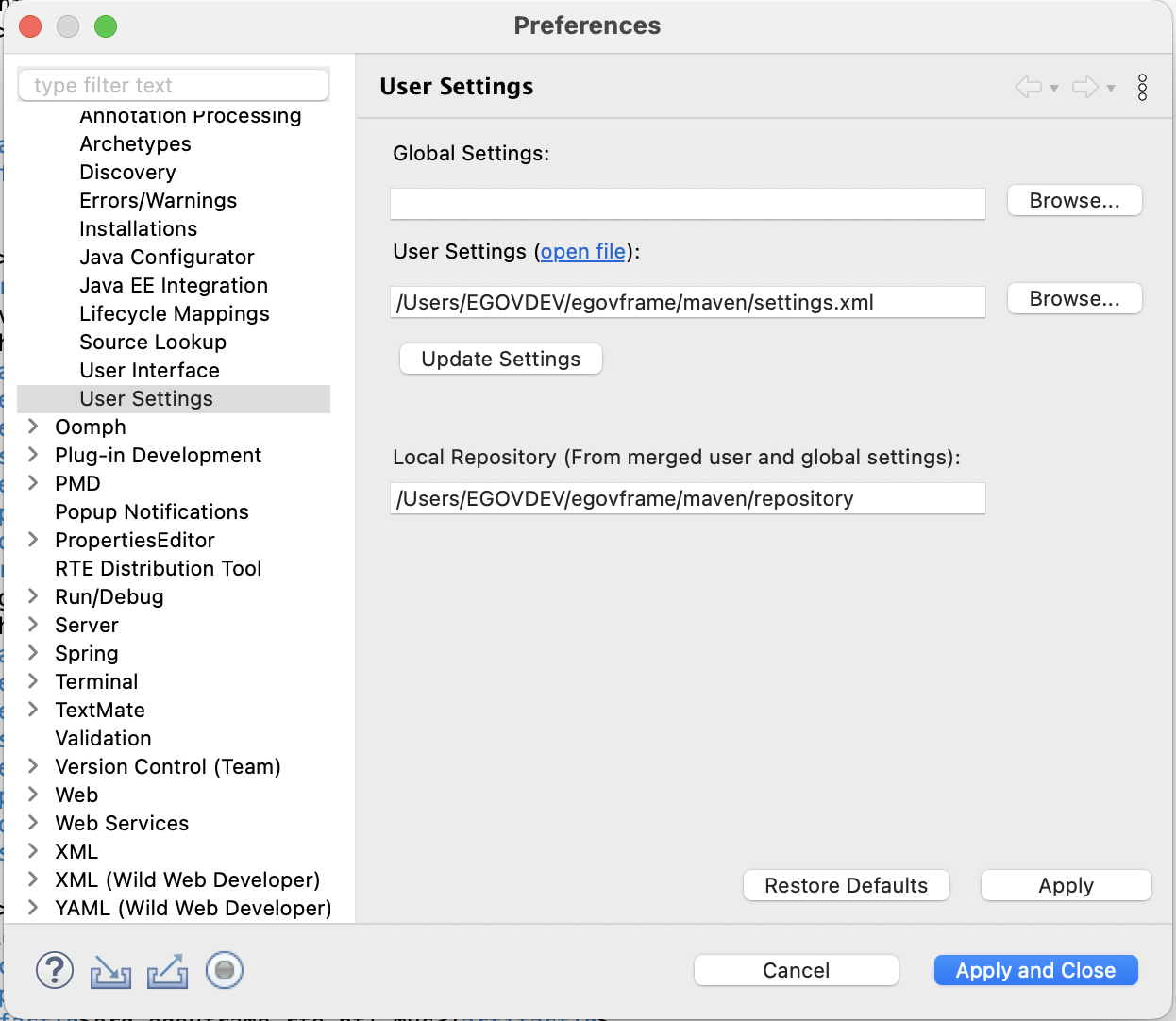This screenshot has width=1176, height=1021.
Task: Click the forward navigation arrow
Action: coord(1085,88)
